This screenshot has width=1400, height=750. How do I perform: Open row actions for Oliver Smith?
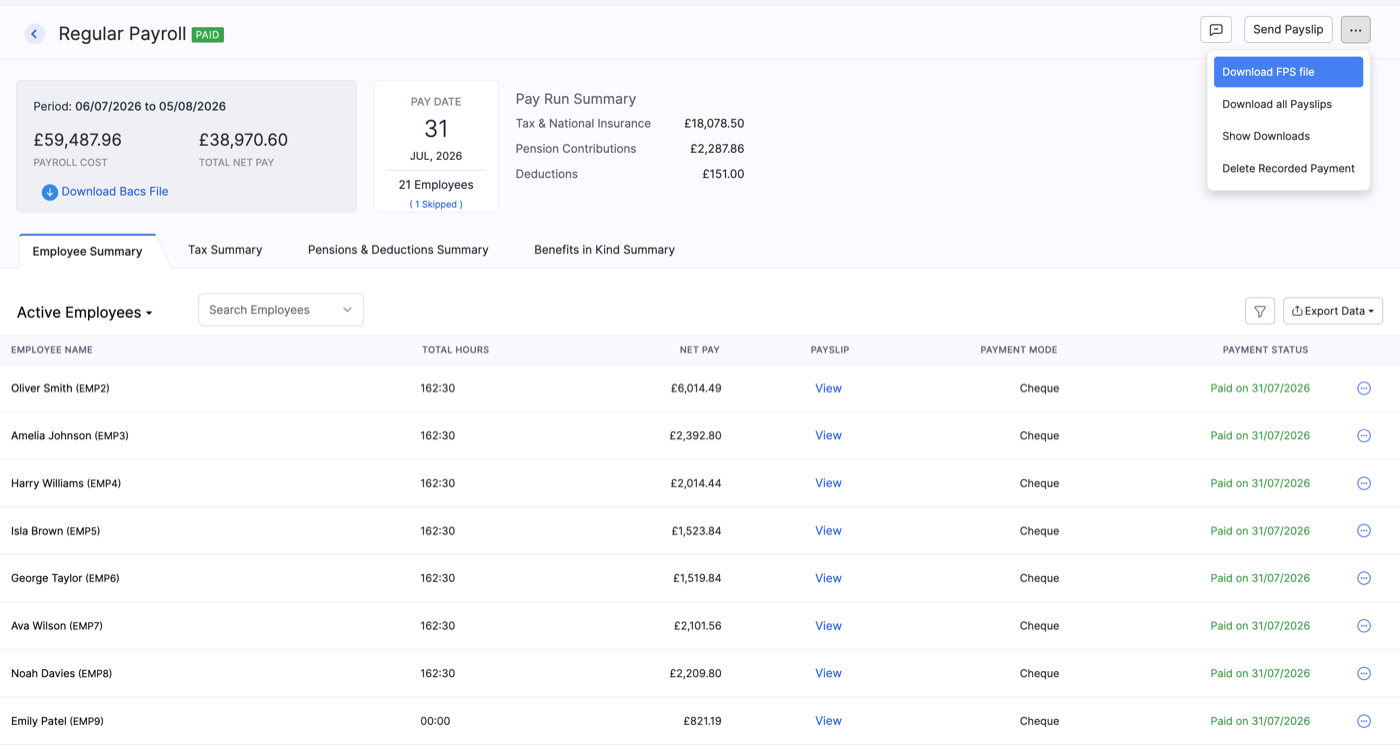[1364, 388]
